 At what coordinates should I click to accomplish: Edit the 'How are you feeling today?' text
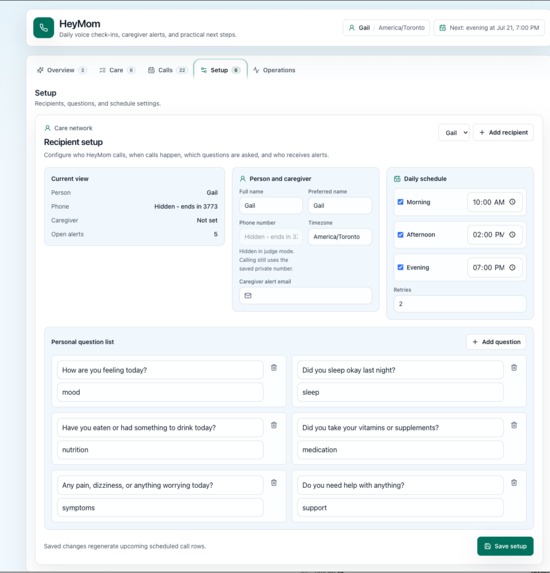click(160, 370)
